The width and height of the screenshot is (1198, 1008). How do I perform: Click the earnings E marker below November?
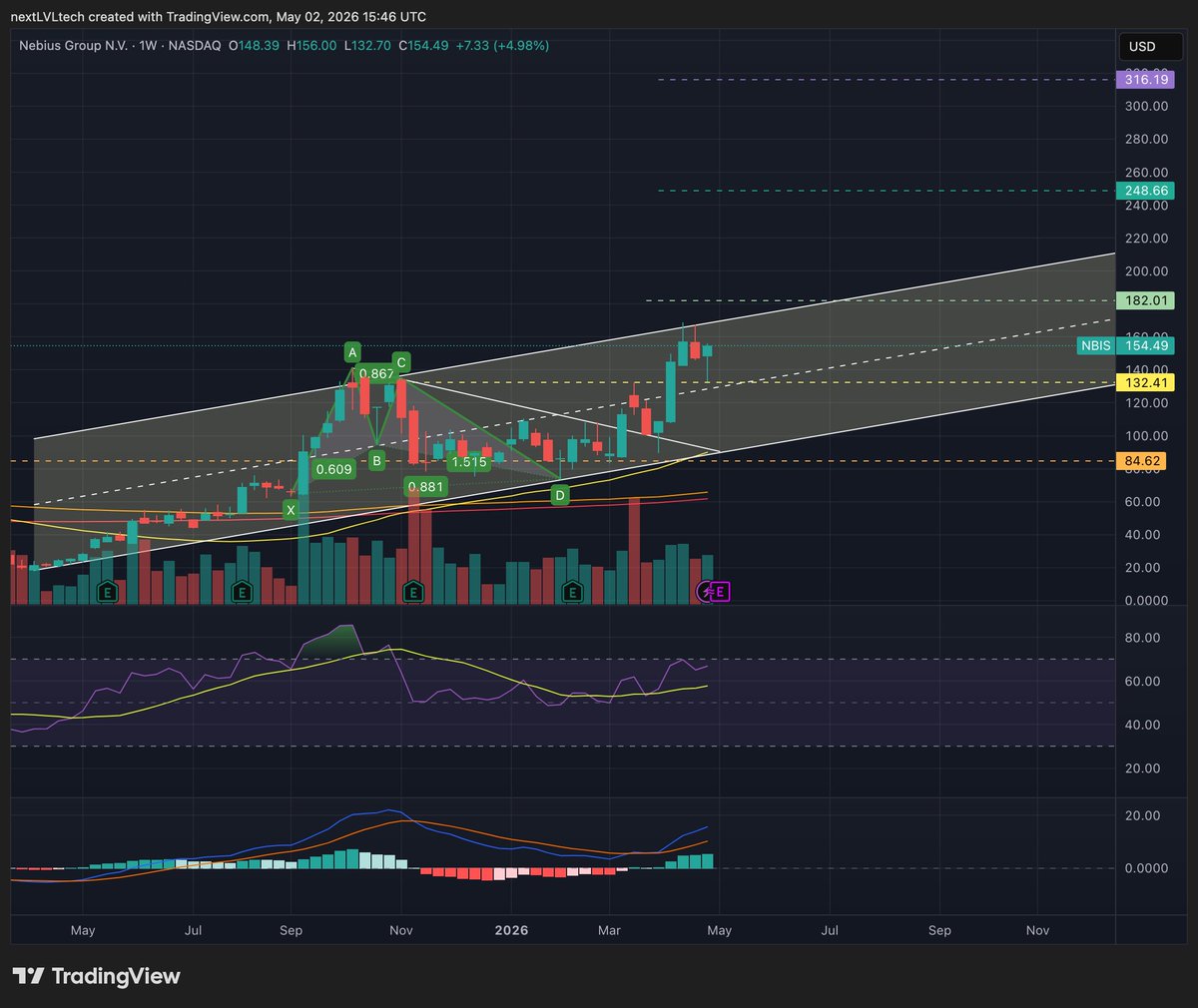pos(413,592)
